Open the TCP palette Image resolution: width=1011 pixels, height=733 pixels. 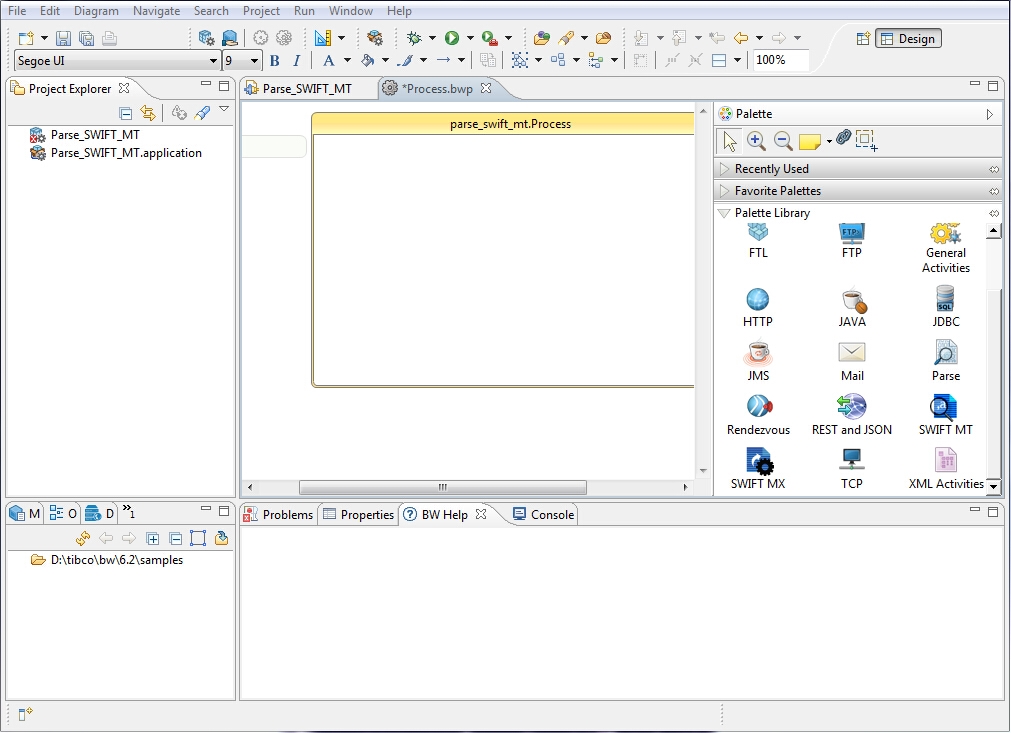[x=852, y=469]
